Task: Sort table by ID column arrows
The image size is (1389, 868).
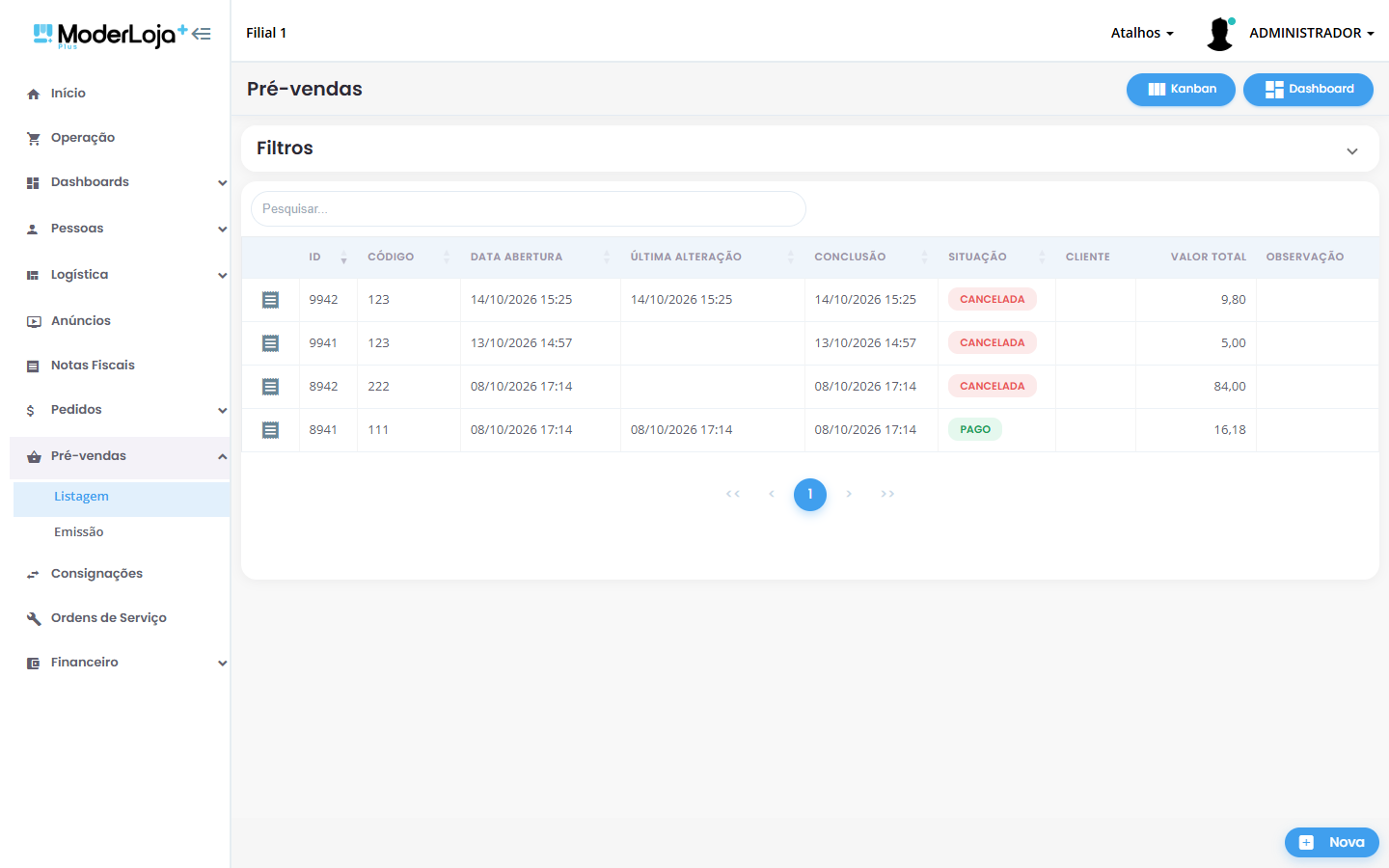Action: pyautogui.click(x=343, y=258)
